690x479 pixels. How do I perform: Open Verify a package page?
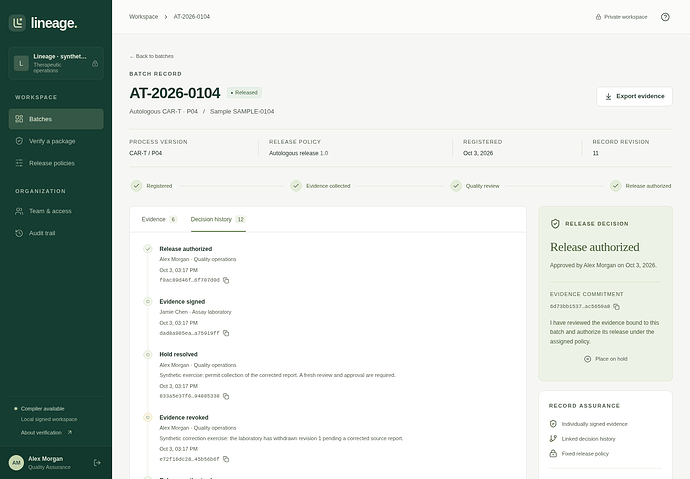coord(56,141)
